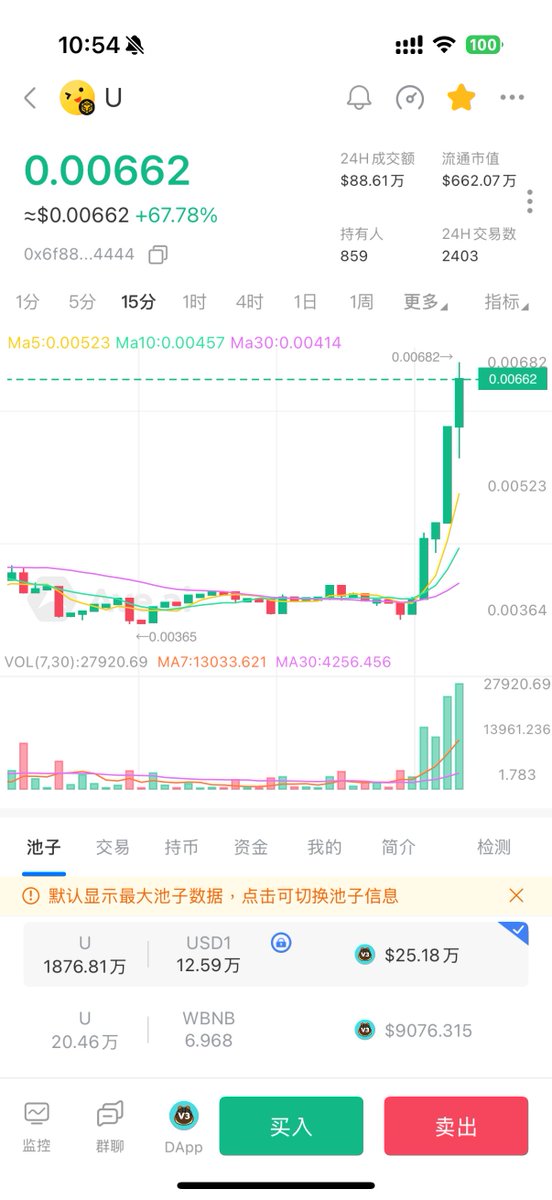The width and height of the screenshot is (552, 1200).
Task: Toggle the yellow favorite star
Action: click(x=461, y=97)
